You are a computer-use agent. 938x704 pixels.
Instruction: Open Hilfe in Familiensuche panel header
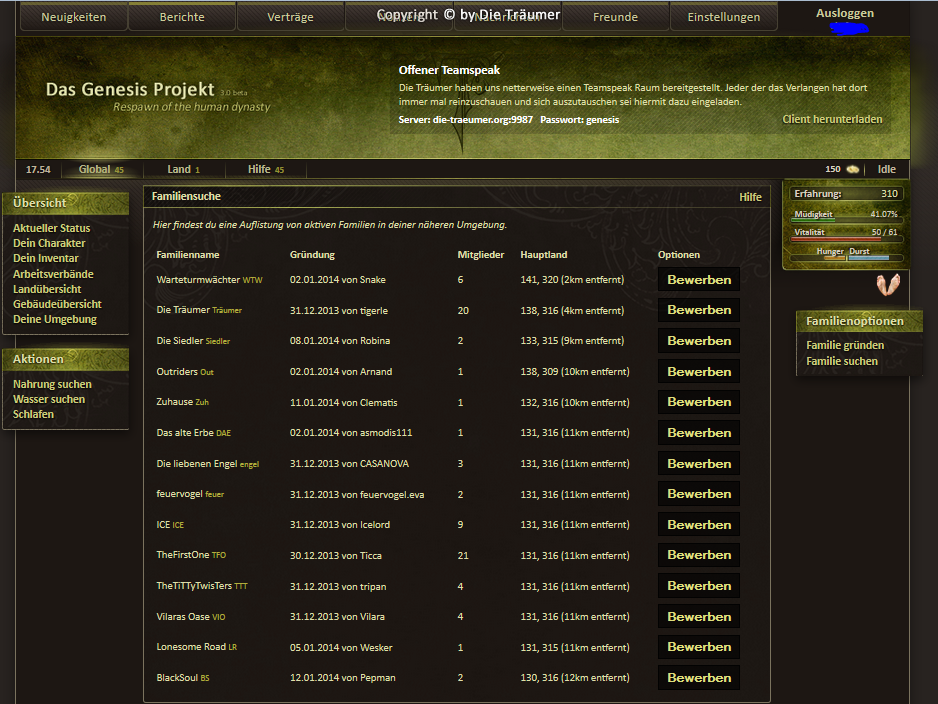coord(750,197)
